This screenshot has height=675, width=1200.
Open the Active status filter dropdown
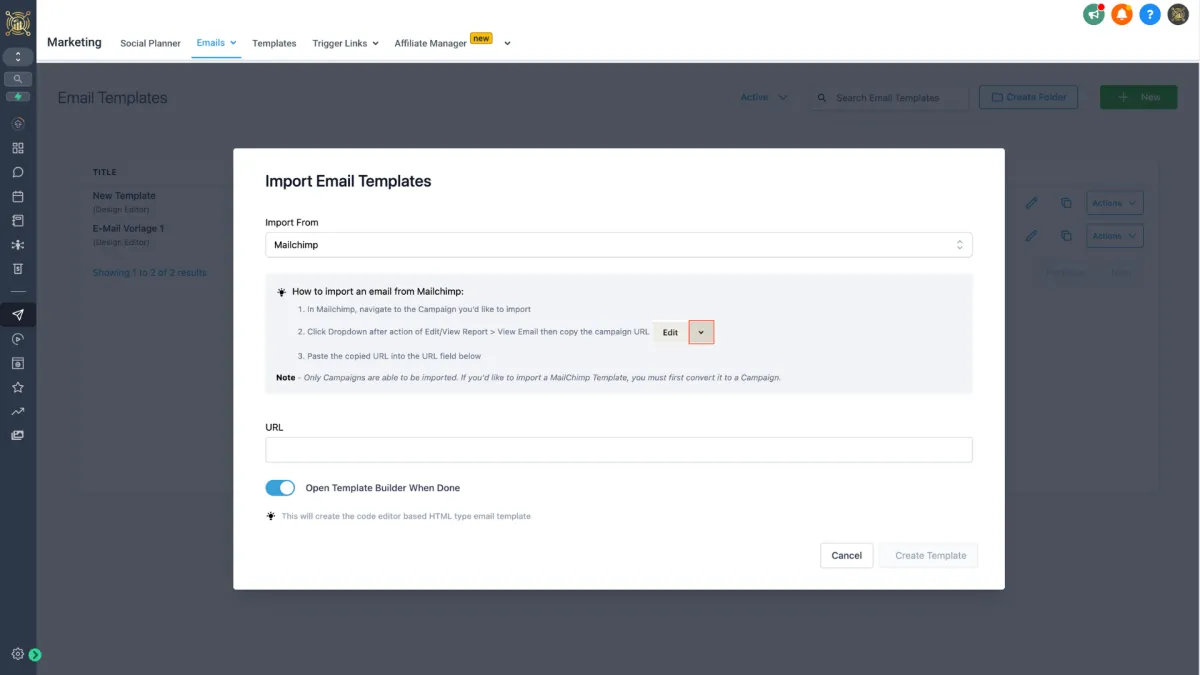764,97
